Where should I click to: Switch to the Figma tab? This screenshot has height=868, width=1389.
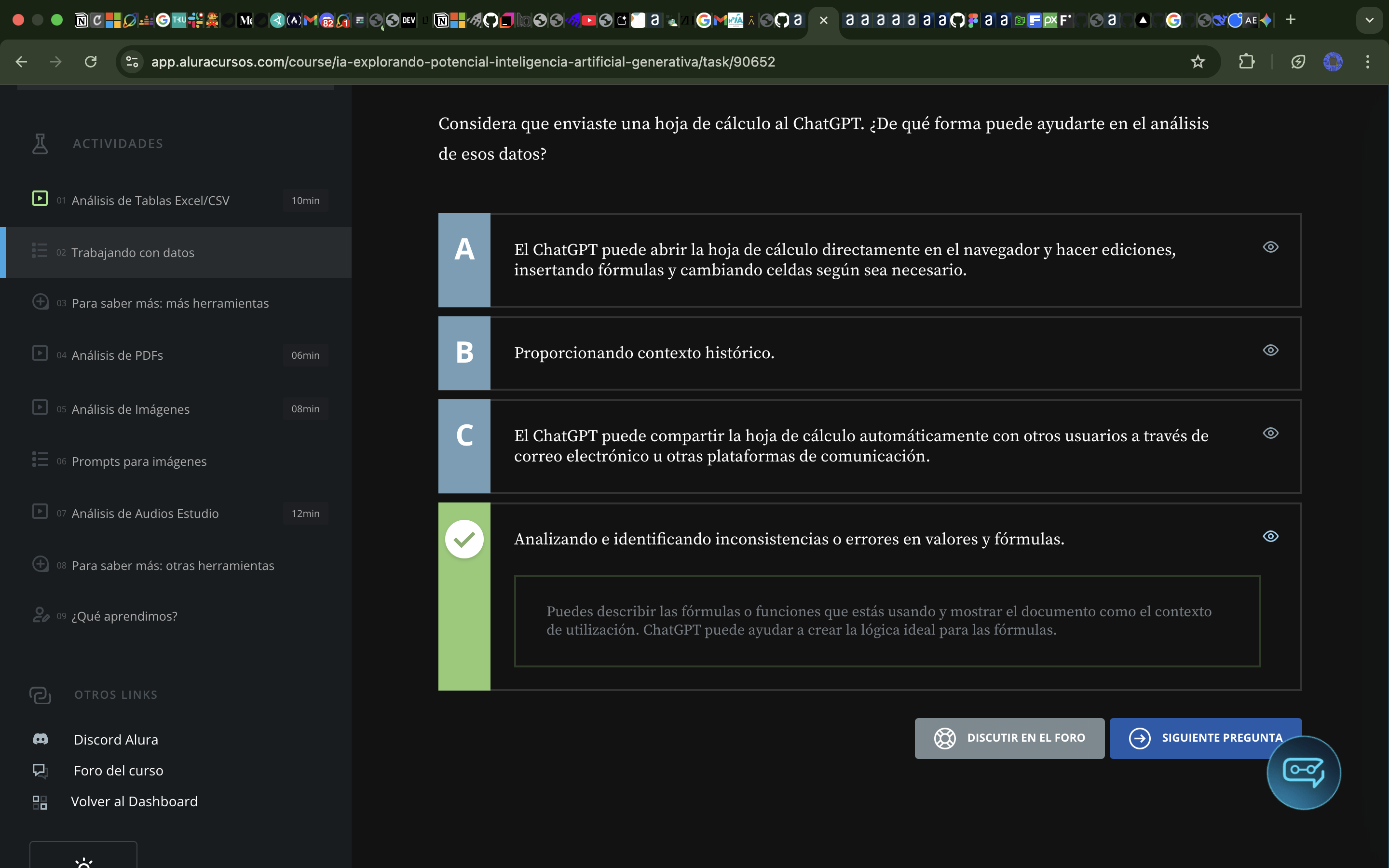pyautogui.click(x=973, y=21)
